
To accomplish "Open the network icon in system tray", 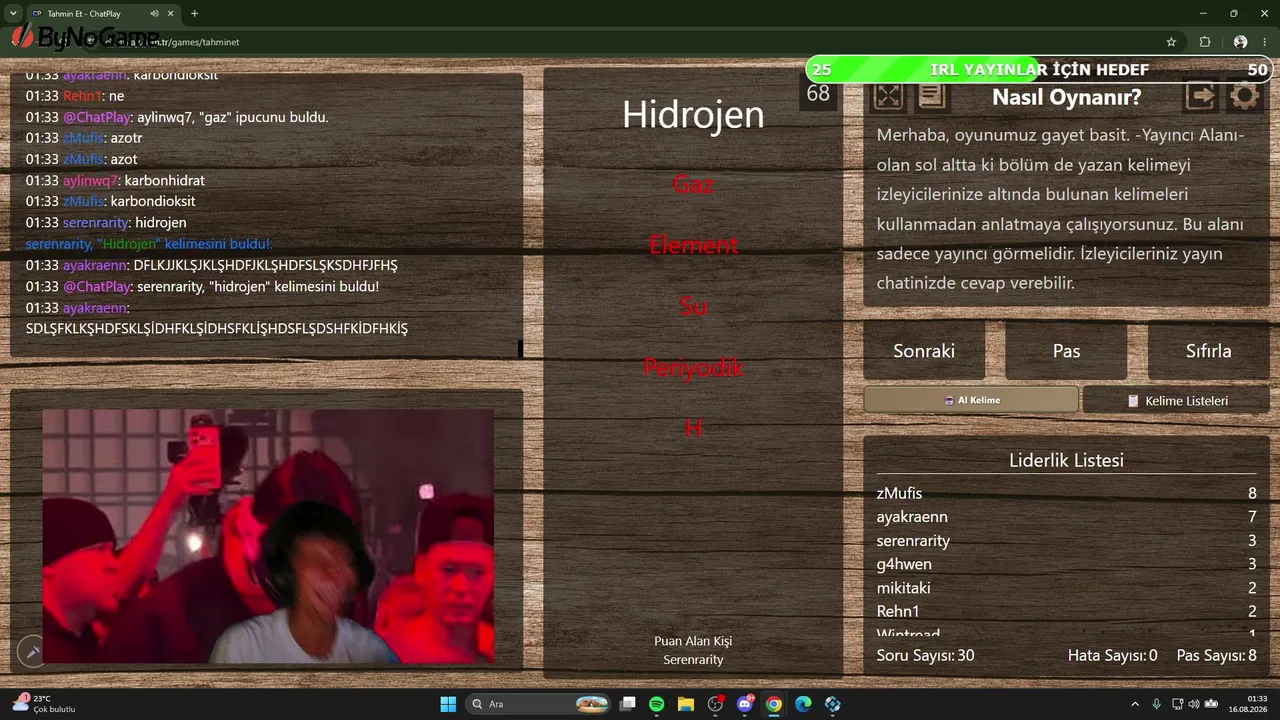I will tap(1177, 704).
